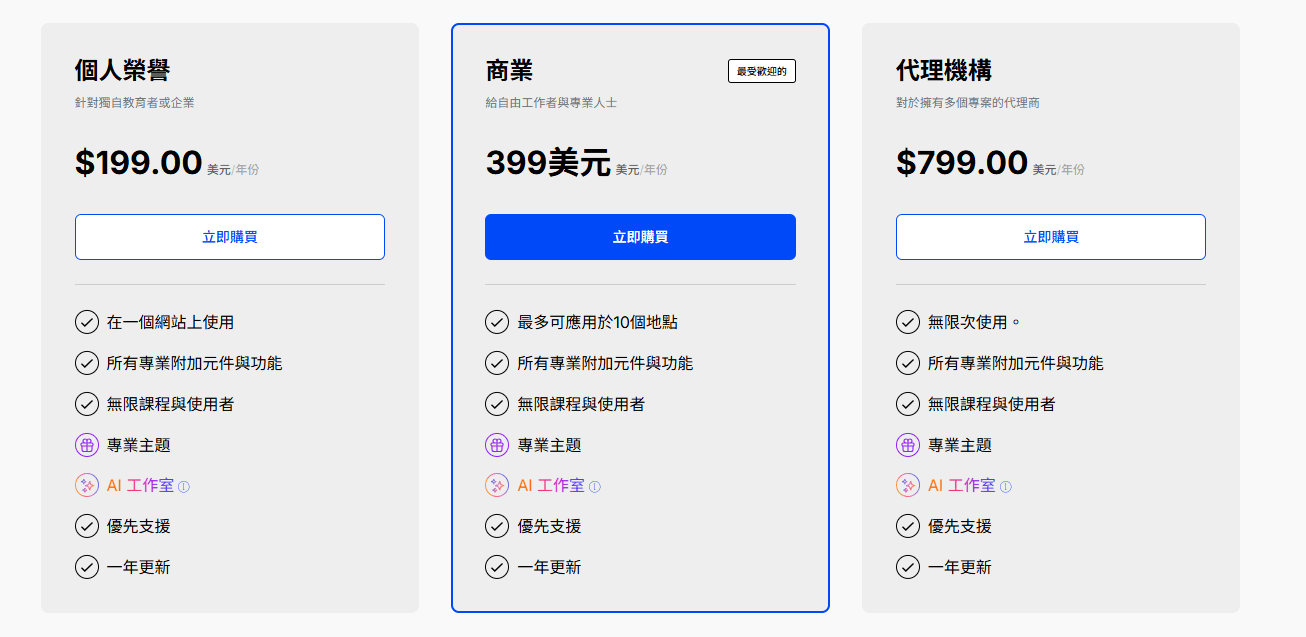
Task: Click the gift icon beside 專業主題 in 商業
Action: tap(497, 445)
